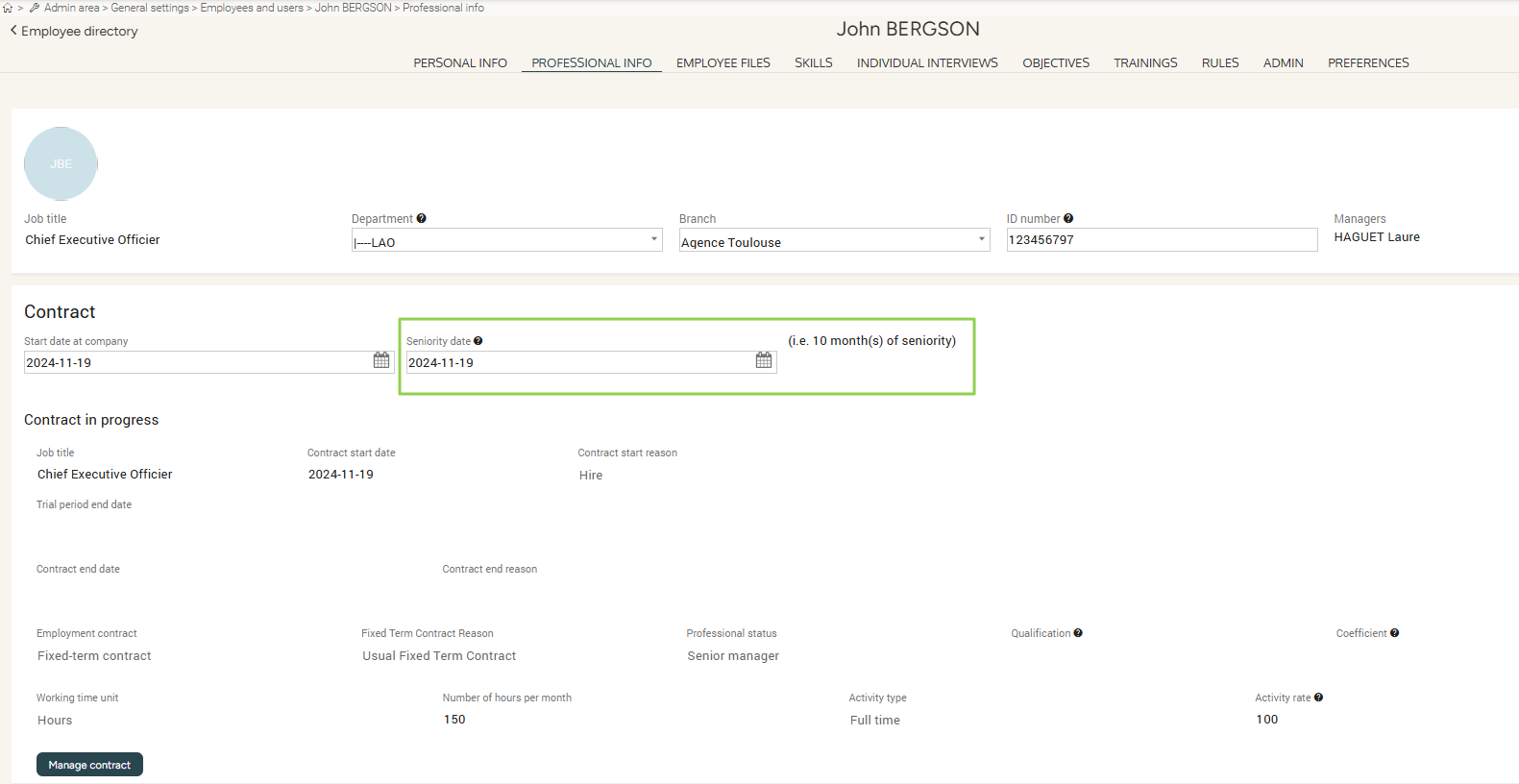This screenshot has height=784, width=1519.
Task: Open calendar picker for Seniority date
Action: (764, 360)
